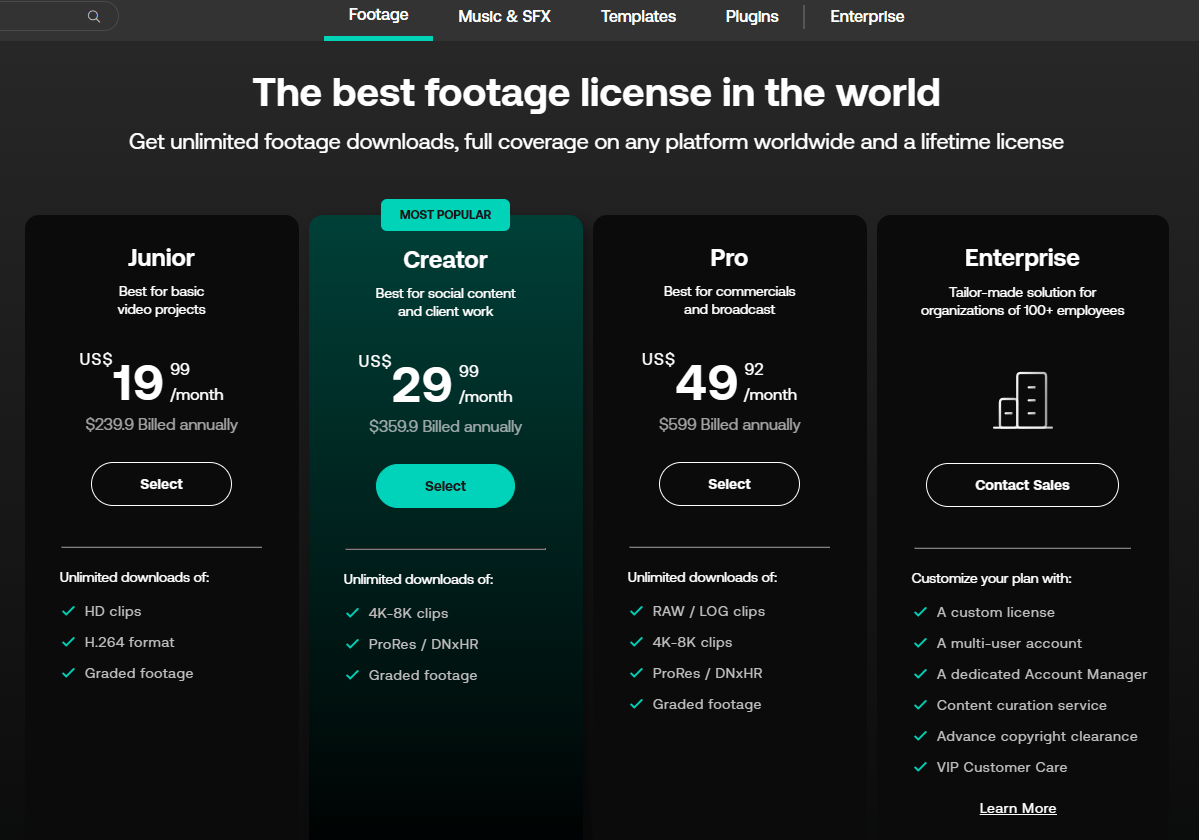The width and height of the screenshot is (1199, 840).
Task: Click checkmark beside A dedicated Account Manager
Action: pos(921,674)
